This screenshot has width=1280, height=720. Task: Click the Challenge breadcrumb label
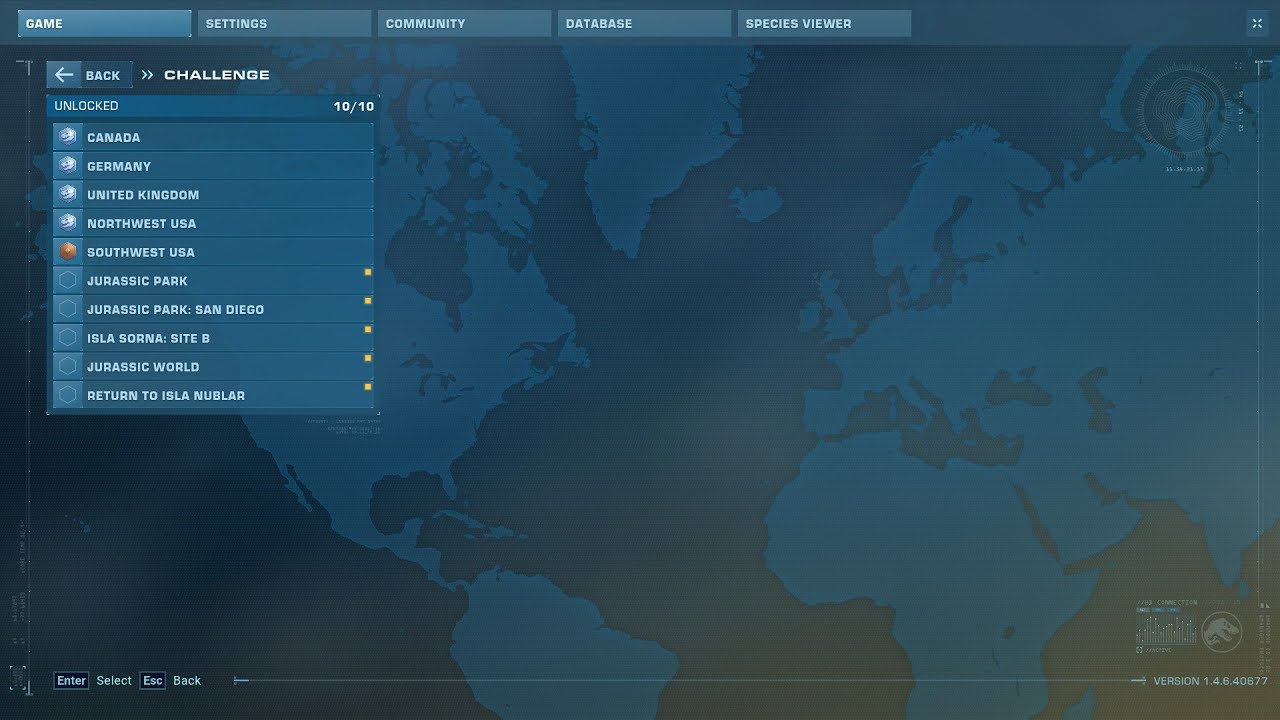217,75
